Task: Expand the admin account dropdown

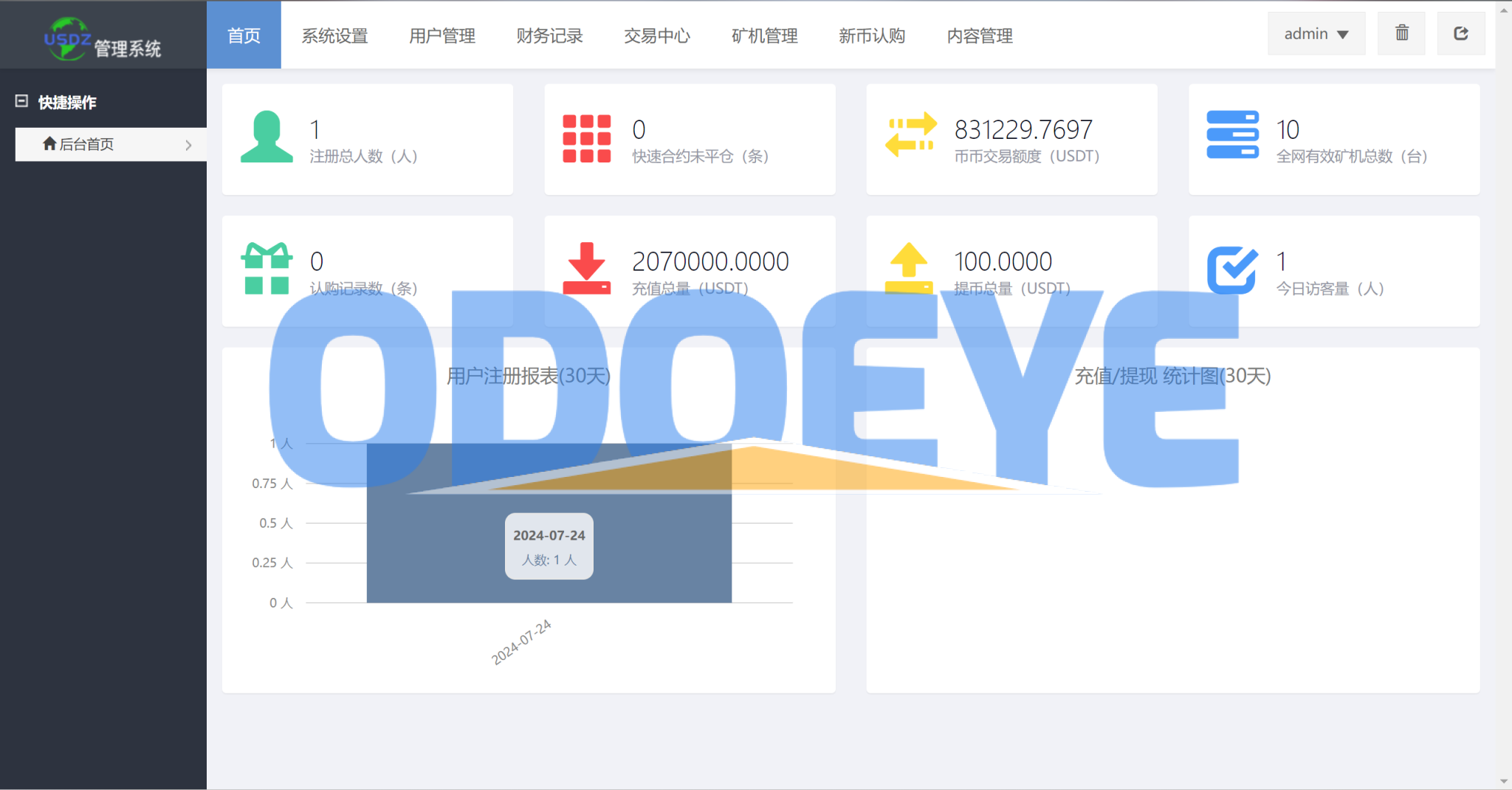Action: coord(1316,34)
